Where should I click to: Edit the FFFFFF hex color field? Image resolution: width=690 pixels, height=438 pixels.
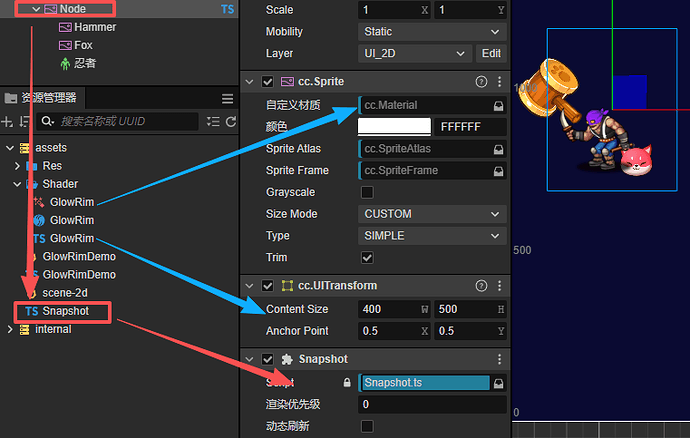click(x=470, y=127)
